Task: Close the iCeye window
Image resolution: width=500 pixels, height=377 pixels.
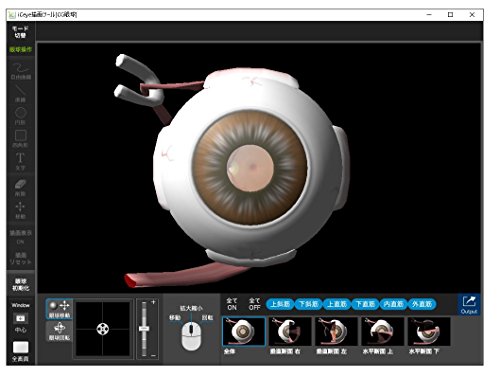Action: (x=472, y=15)
